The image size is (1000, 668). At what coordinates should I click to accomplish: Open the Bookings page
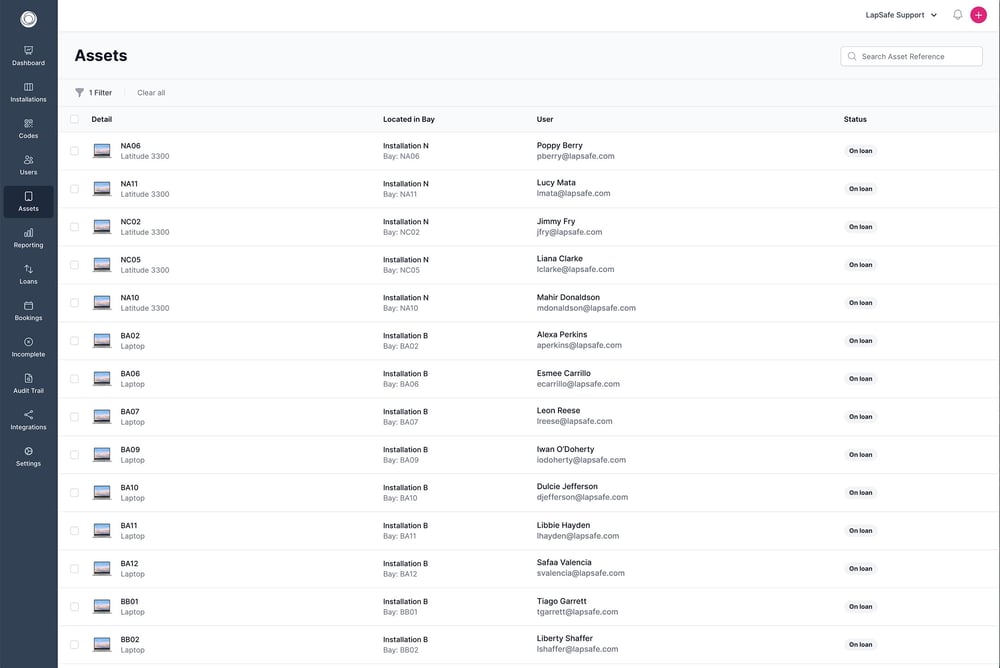point(27,310)
